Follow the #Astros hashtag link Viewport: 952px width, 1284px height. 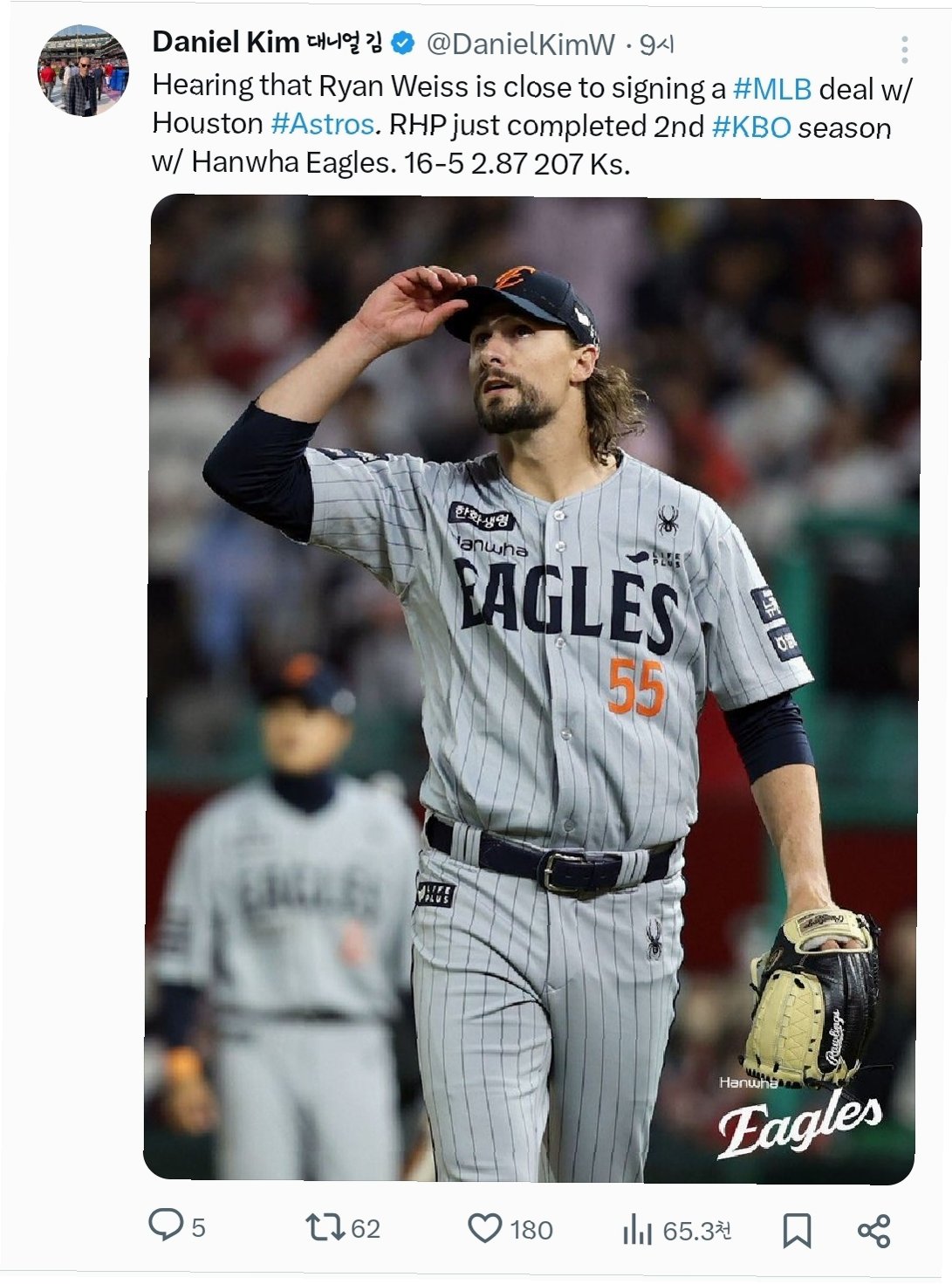pyautogui.click(x=322, y=124)
